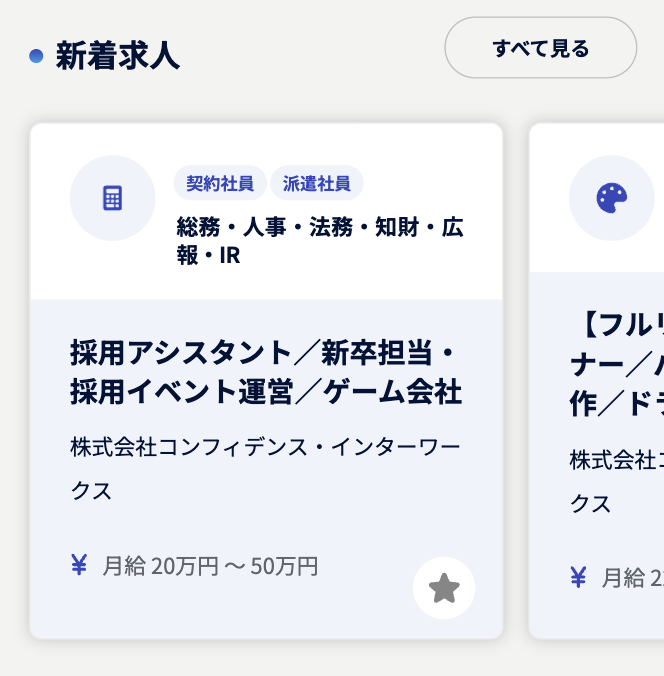
Task: Click the paint palette category icon
Action: point(611,198)
